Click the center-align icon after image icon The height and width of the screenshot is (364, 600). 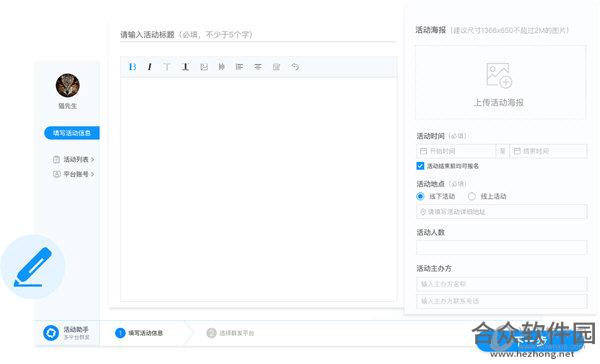click(x=222, y=67)
